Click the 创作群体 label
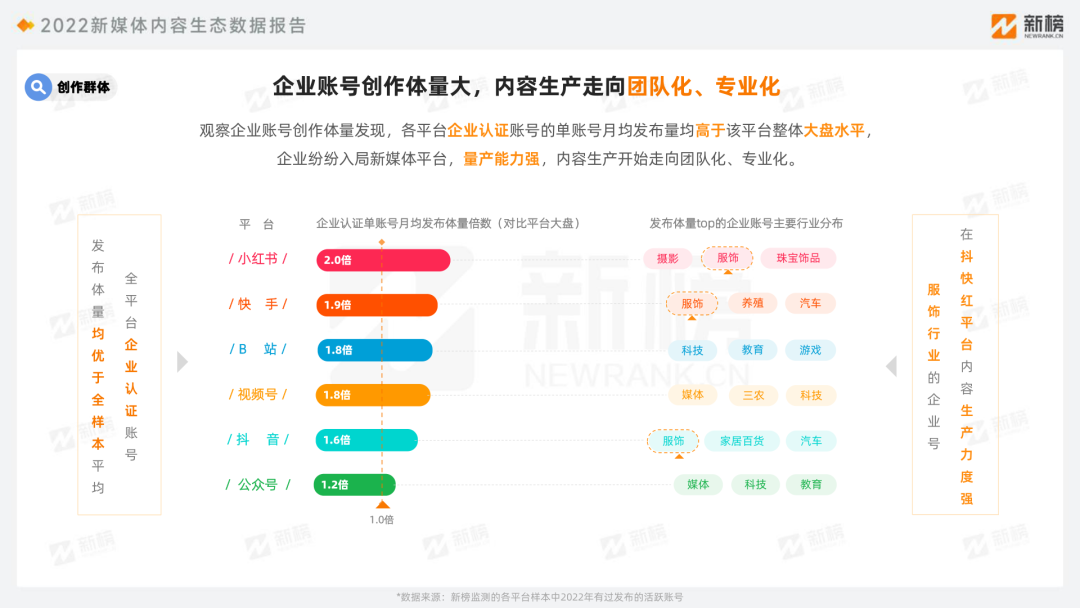Screen dimensions: 1080x608 coord(83,87)
